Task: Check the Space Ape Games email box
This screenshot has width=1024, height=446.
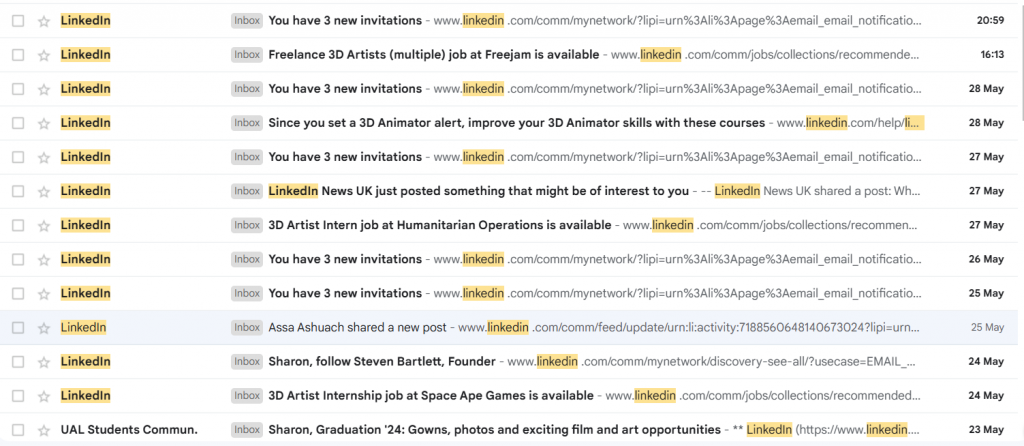Action: tap(18, 396)
